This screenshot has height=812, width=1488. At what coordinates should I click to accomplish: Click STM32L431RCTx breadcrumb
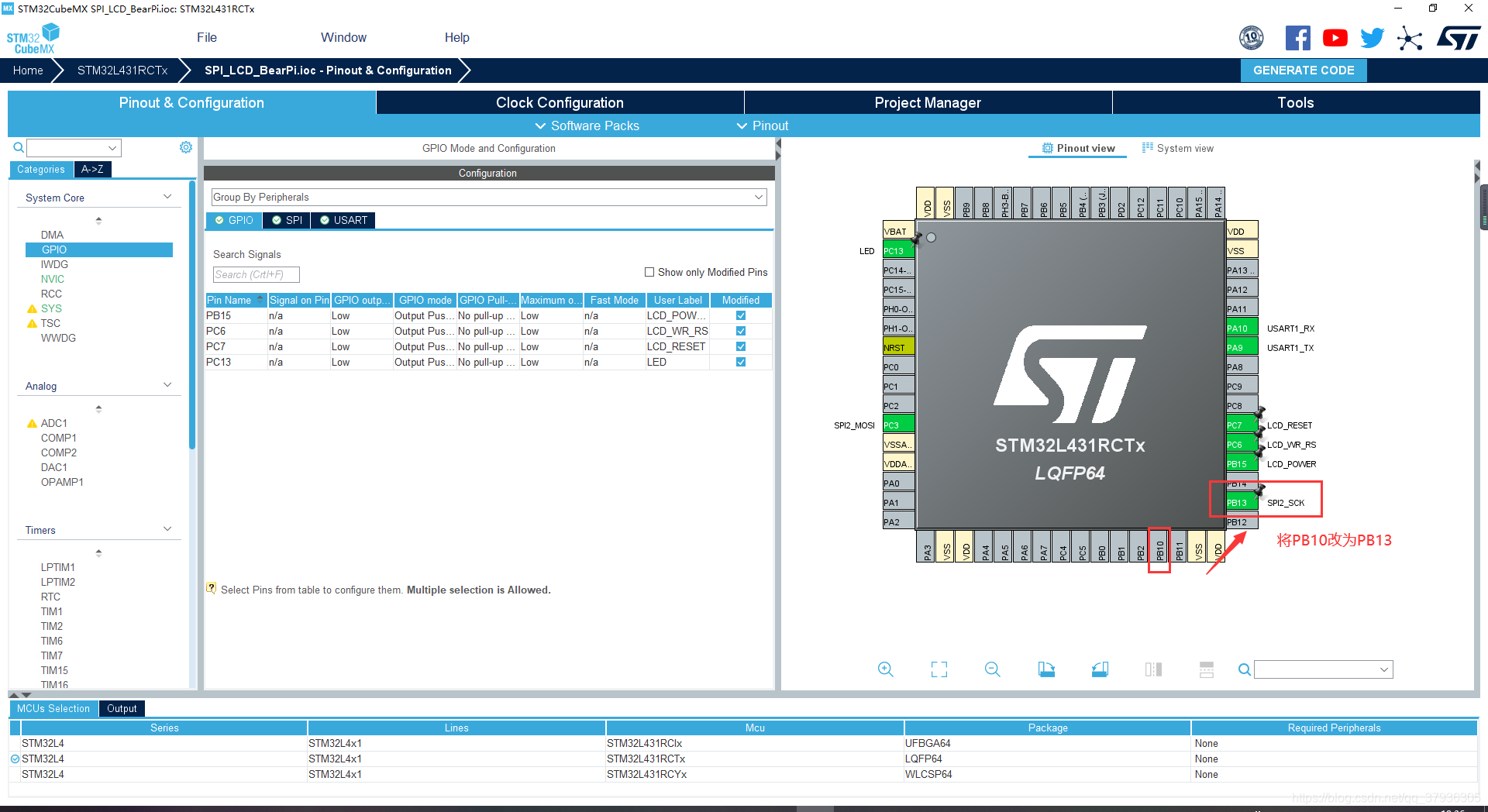(122, 70)
